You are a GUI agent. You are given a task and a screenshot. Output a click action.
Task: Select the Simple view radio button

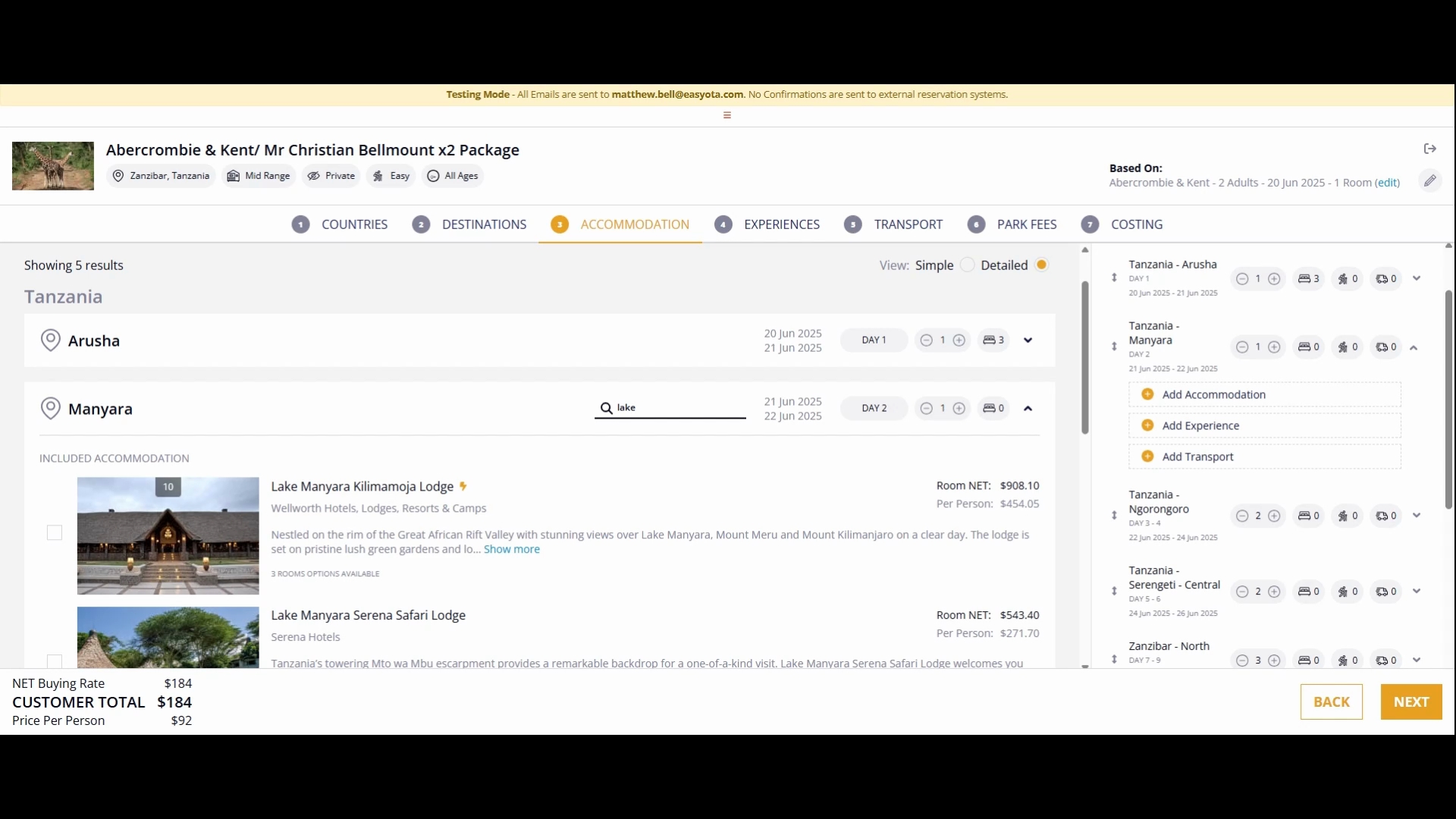click(967, 265)
